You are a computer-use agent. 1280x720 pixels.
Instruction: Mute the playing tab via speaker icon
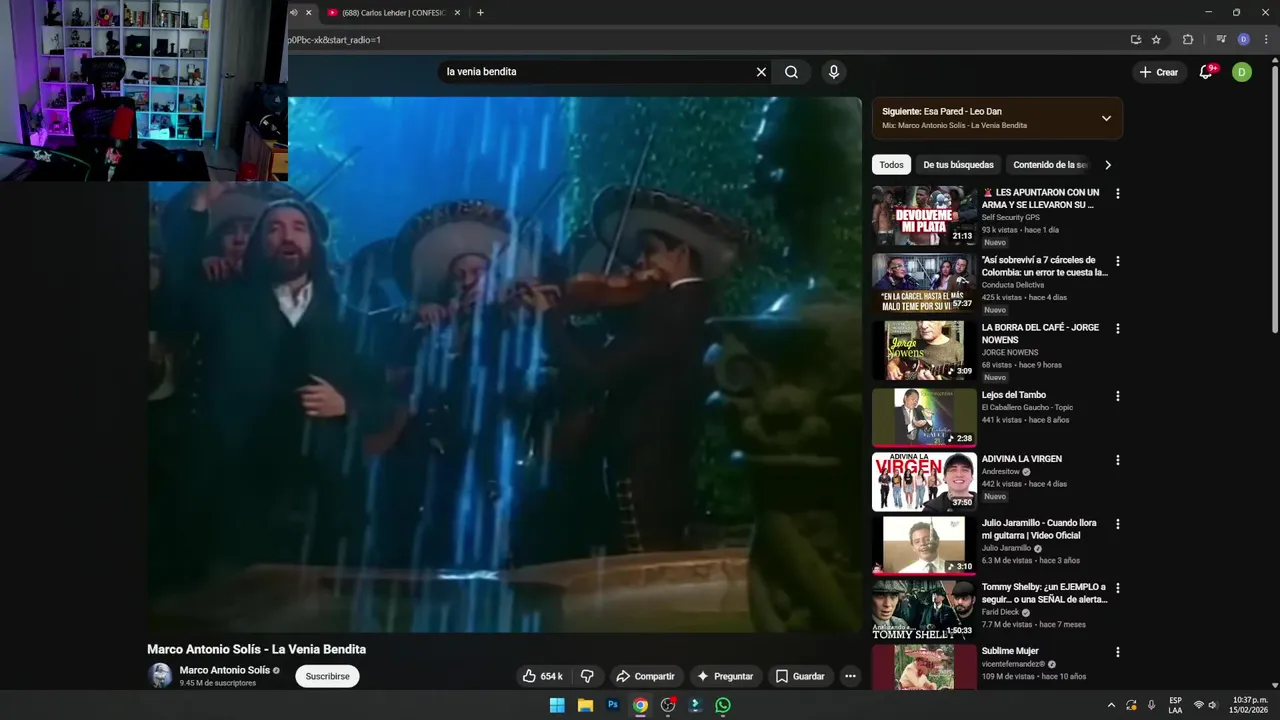(294, 13)
